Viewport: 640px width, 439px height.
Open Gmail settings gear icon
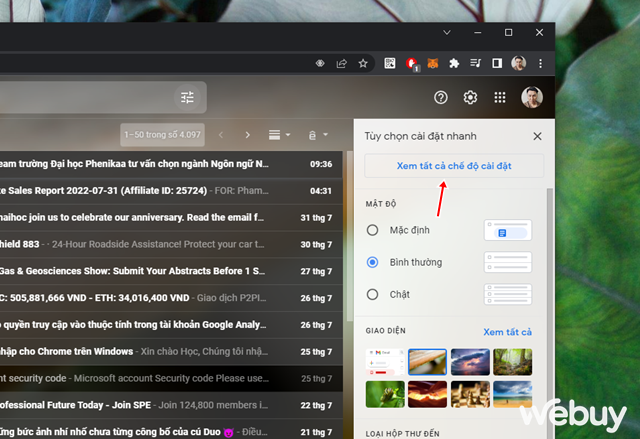click(470, 98)
